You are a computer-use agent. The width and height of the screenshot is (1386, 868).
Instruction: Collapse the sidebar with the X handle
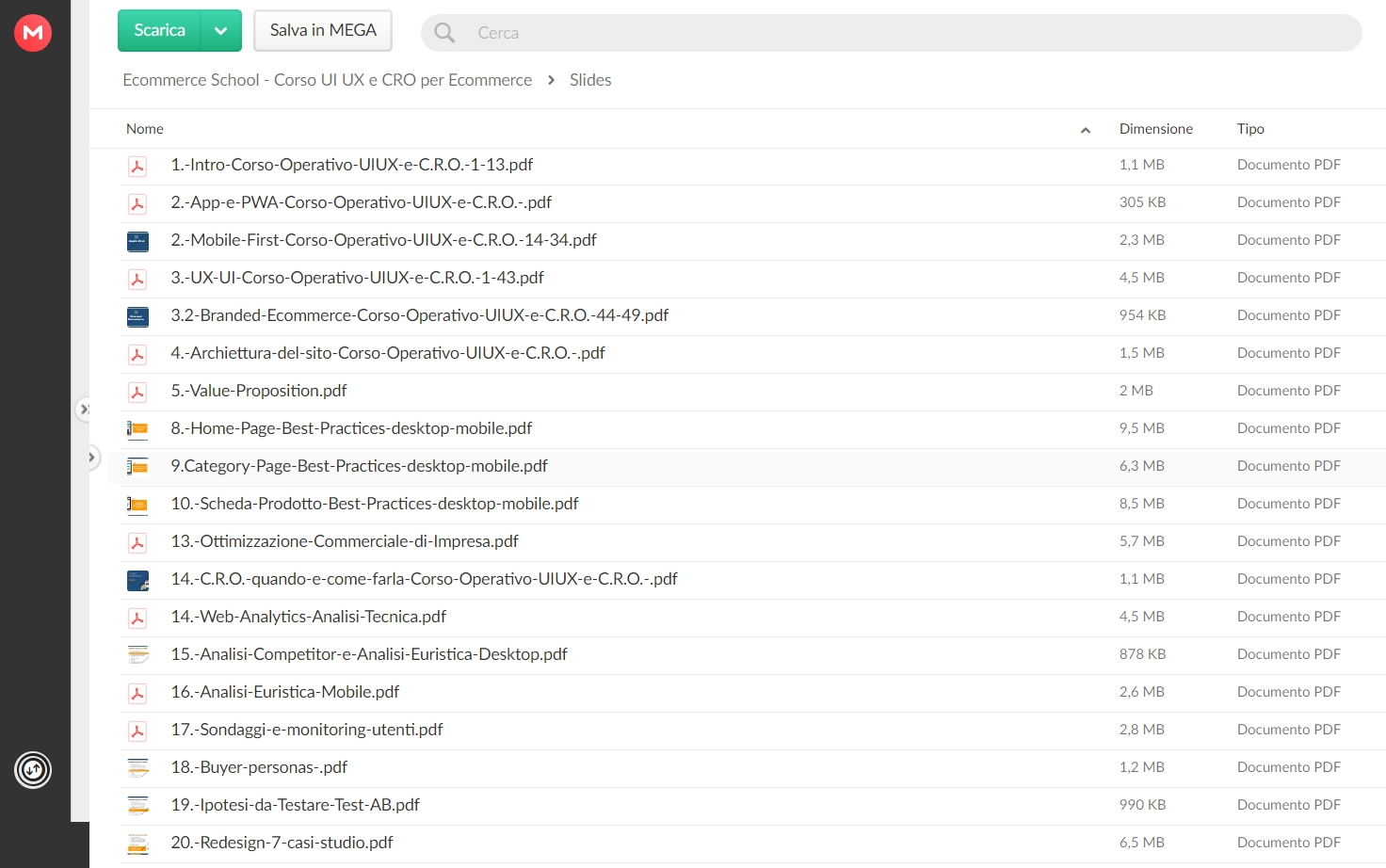pyautogui.click(x=84, y=410)
